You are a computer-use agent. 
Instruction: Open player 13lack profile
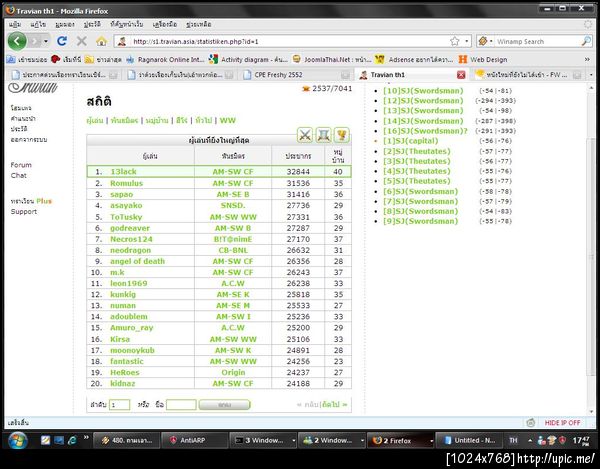point(123,171)
